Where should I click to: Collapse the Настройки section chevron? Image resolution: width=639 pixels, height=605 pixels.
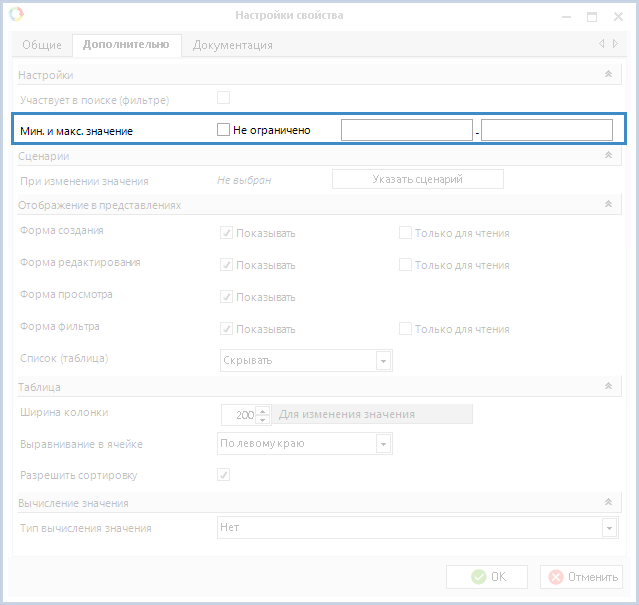coord(608,74)
